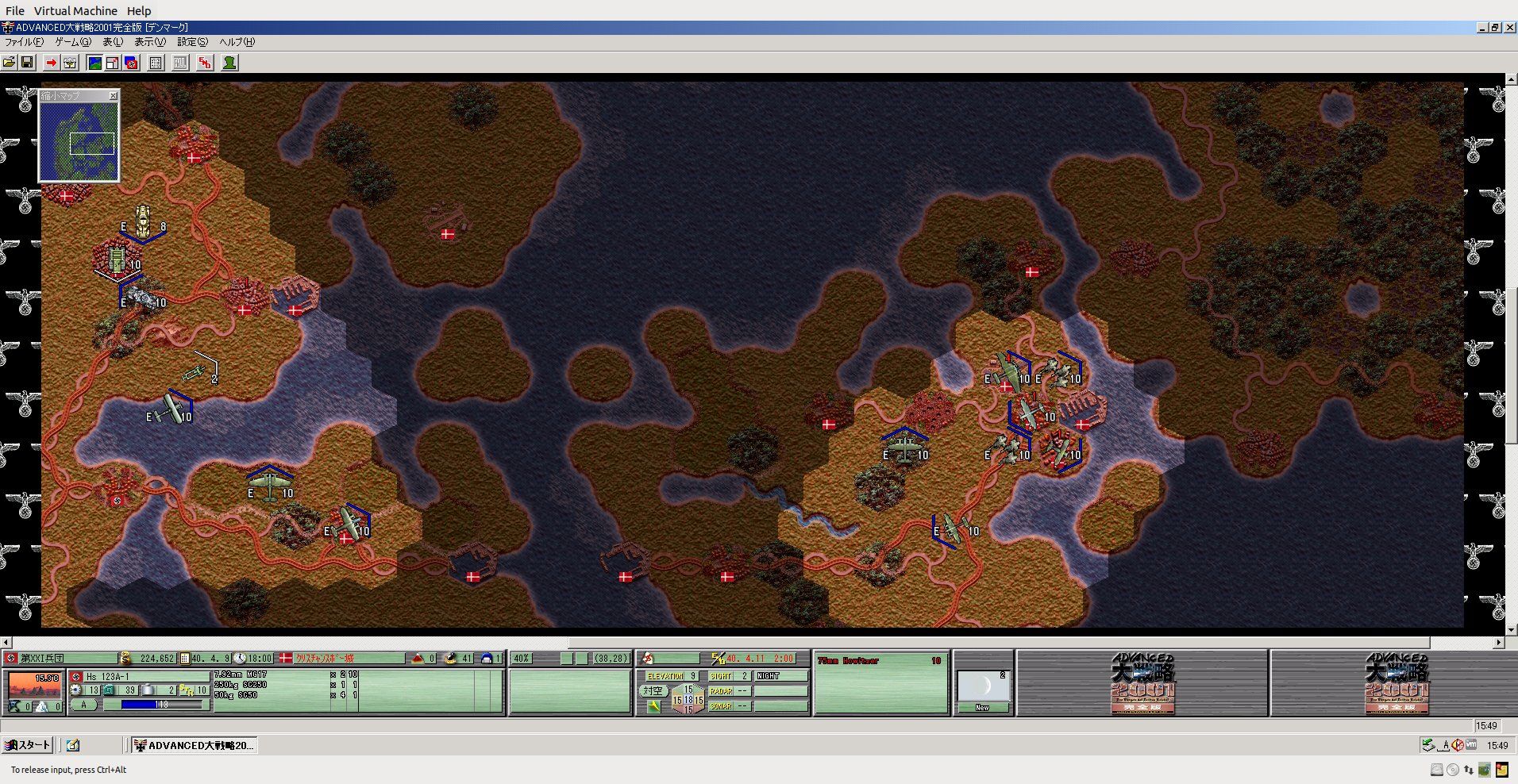Click the yellow lightning icon below 対空

(653, 706)
